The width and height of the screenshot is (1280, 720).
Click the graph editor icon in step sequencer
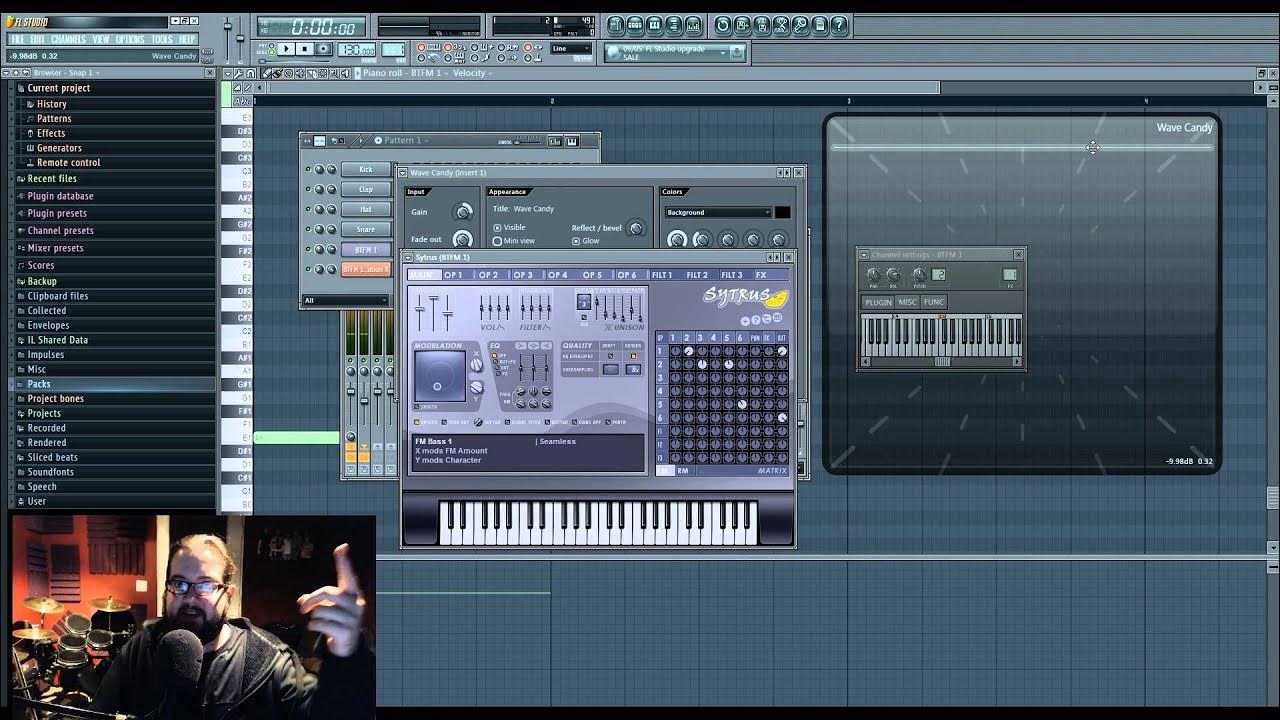555,141
